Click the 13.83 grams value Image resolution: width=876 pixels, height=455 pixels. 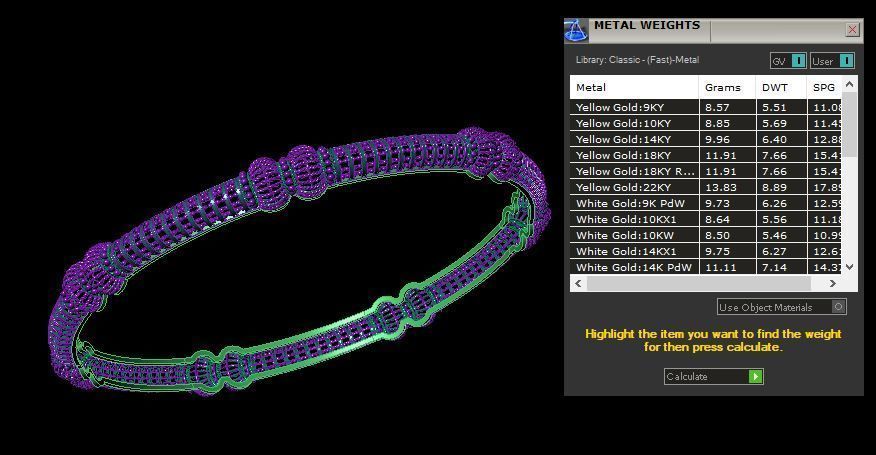[721, 187]
